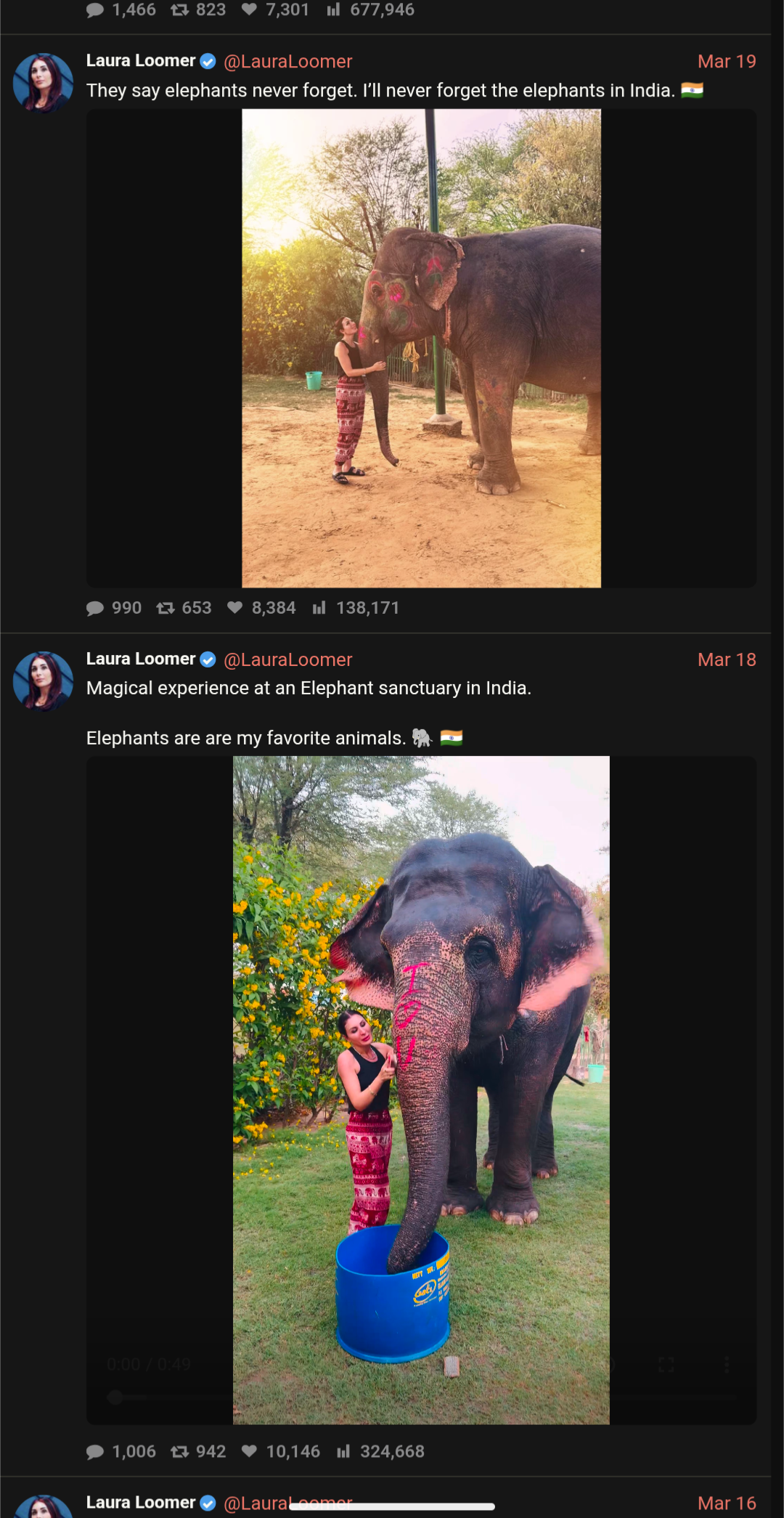Click the video seek slider handle
This screenshot has width=784, height=1518.
pos(115,1397)
